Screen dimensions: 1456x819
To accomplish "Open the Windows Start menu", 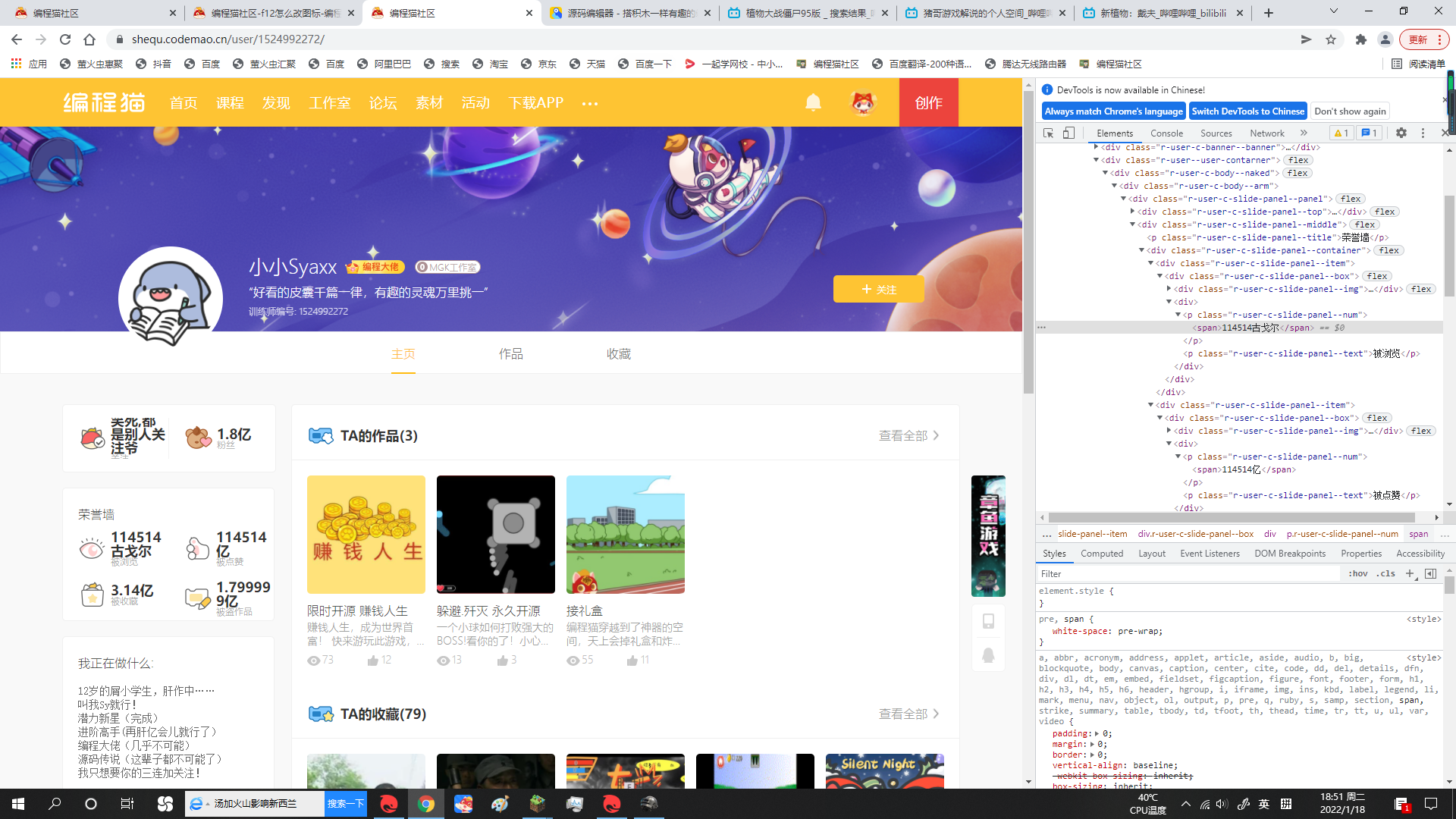I will coord(18,804).
